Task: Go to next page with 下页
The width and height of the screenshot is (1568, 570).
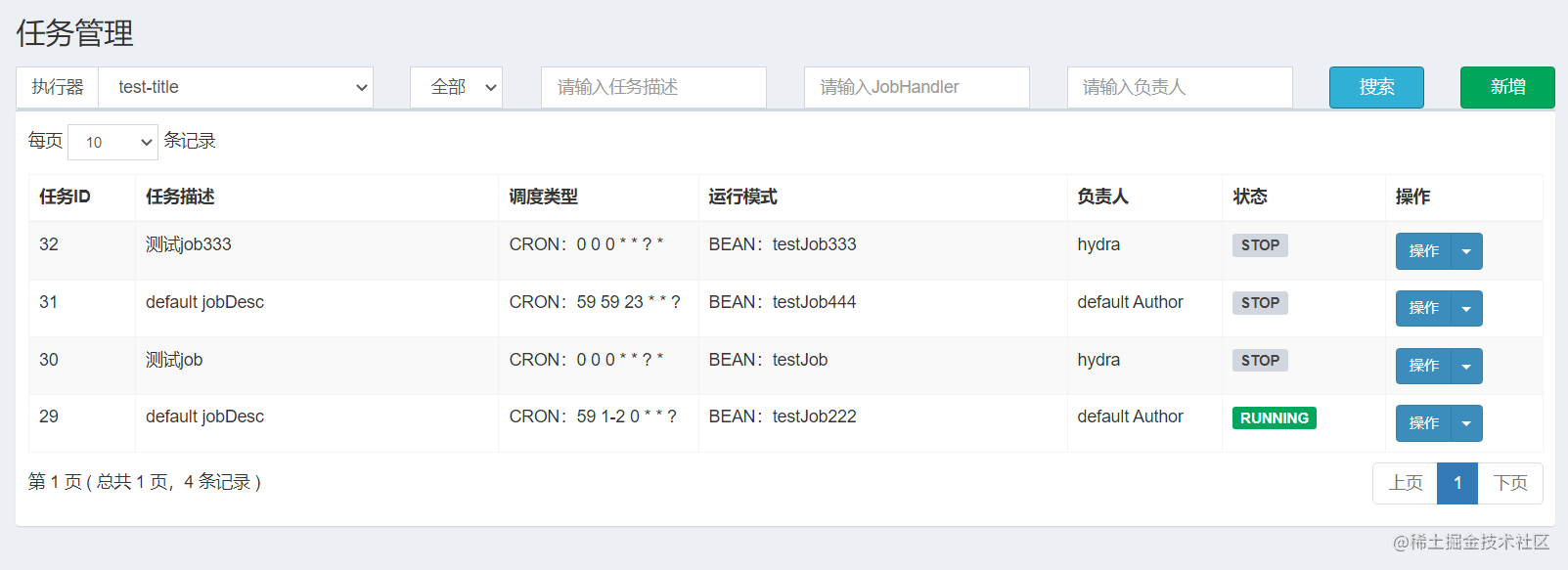Action: coord(1510,483)
